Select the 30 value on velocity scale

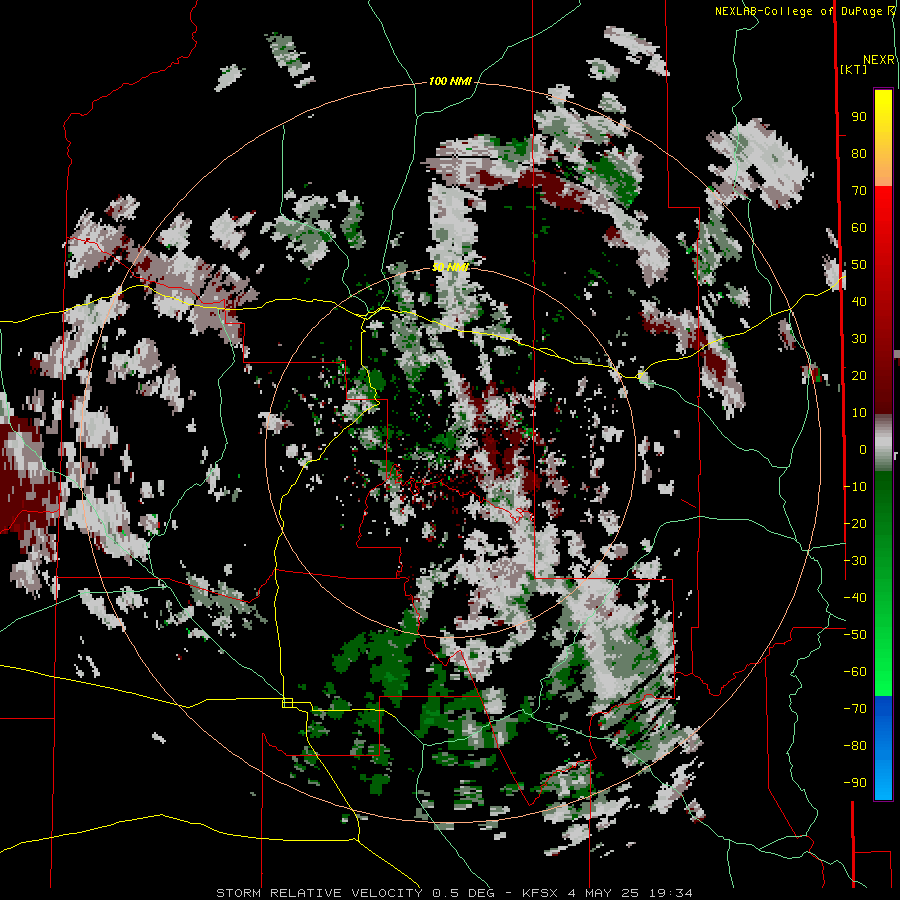[859, 339]
